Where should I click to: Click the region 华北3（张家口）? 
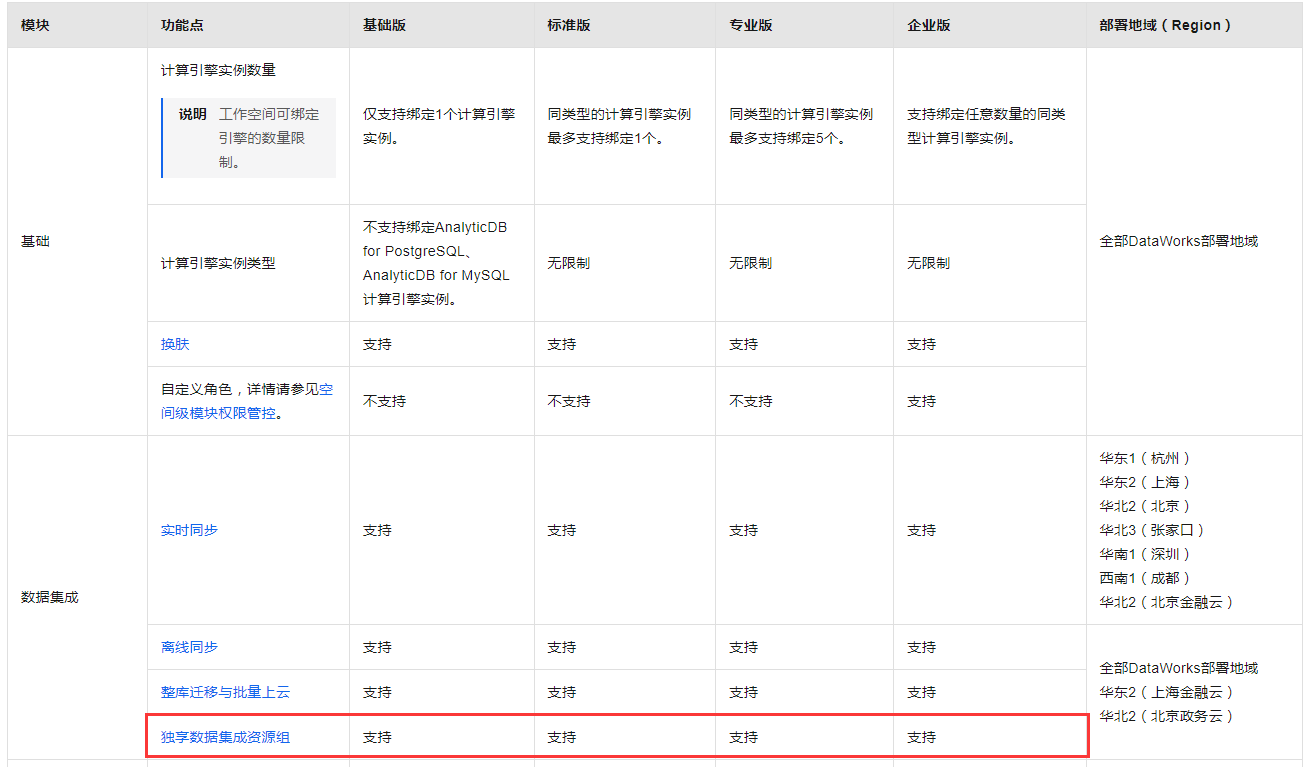(1152, 530)
